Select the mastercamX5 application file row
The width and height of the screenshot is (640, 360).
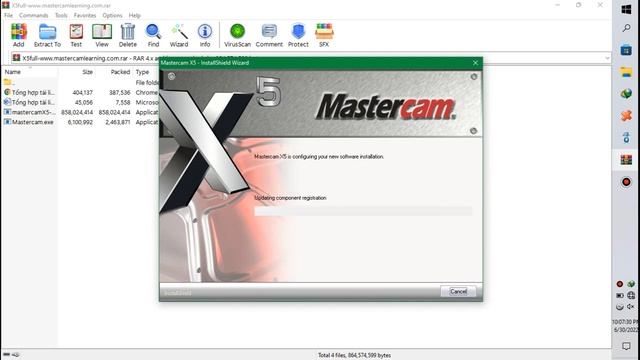coord(81,112)
